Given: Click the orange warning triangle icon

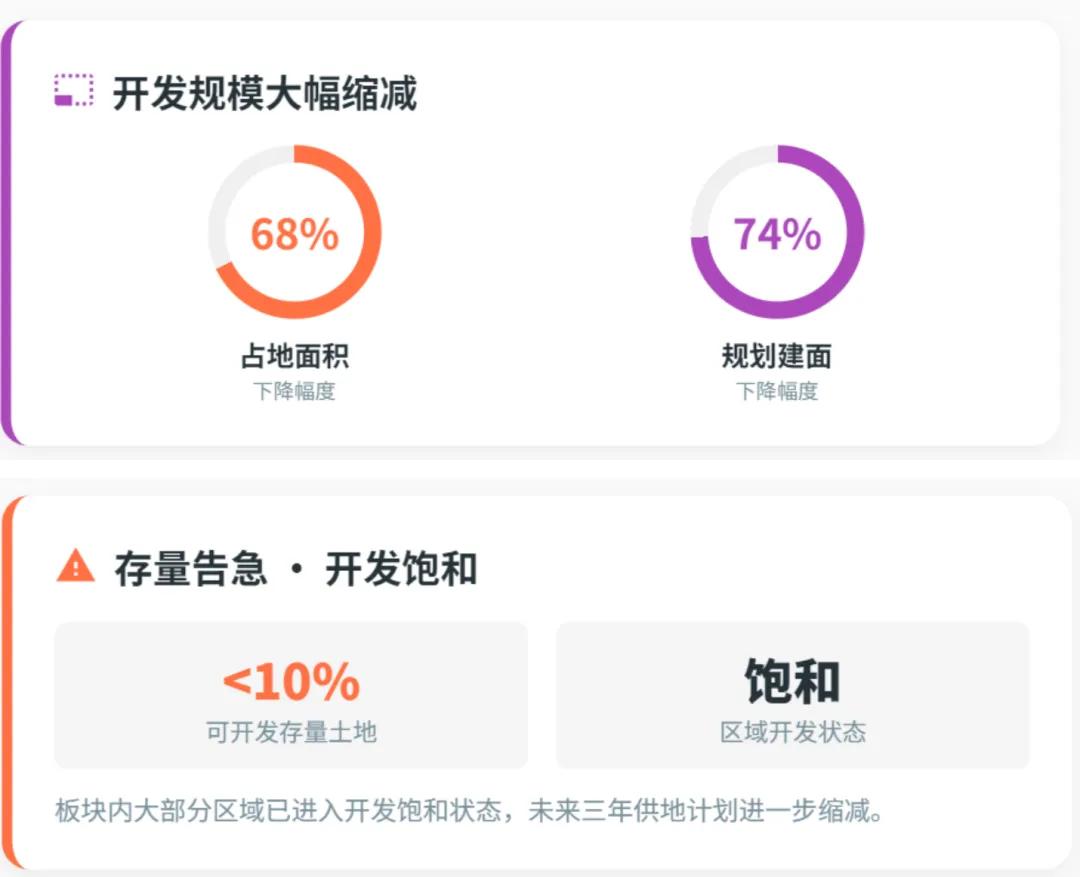Looking at the screenshot, I should point(76,566).
